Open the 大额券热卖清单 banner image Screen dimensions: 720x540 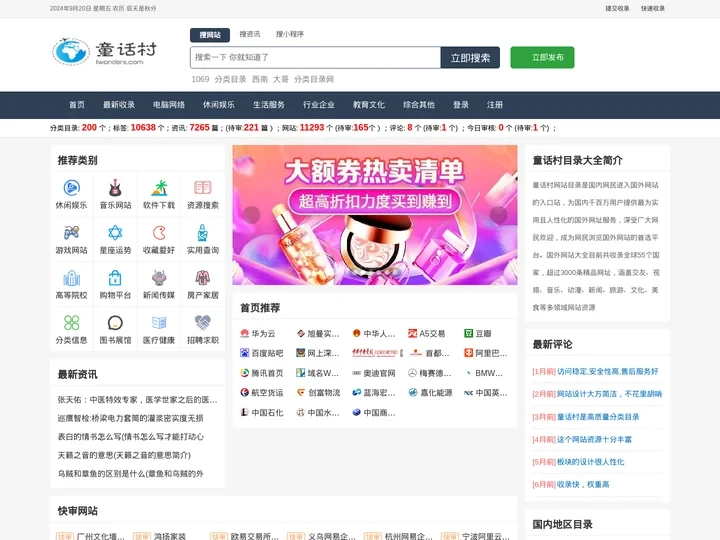pyautogui.click(x=375, y=215)
